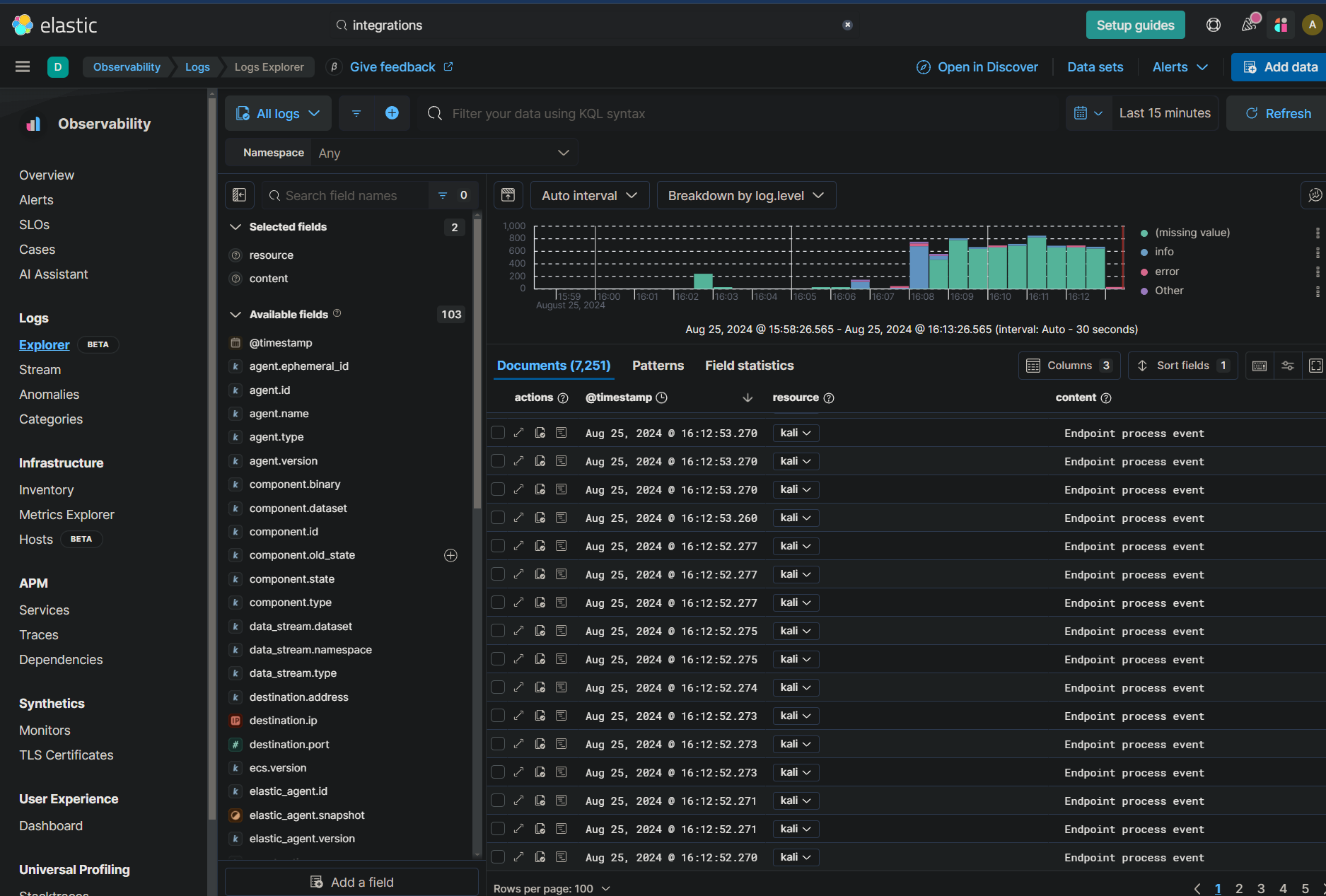Toggle the field list sidebar icon
The width and height of the screenshot is (1326, 896).
point(239,195)
